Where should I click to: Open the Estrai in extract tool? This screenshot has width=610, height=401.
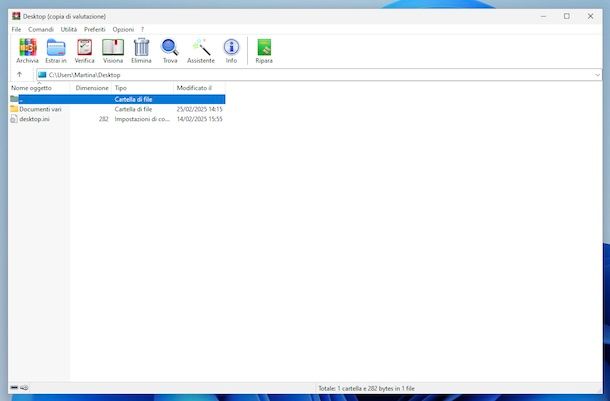pos(56,51)
